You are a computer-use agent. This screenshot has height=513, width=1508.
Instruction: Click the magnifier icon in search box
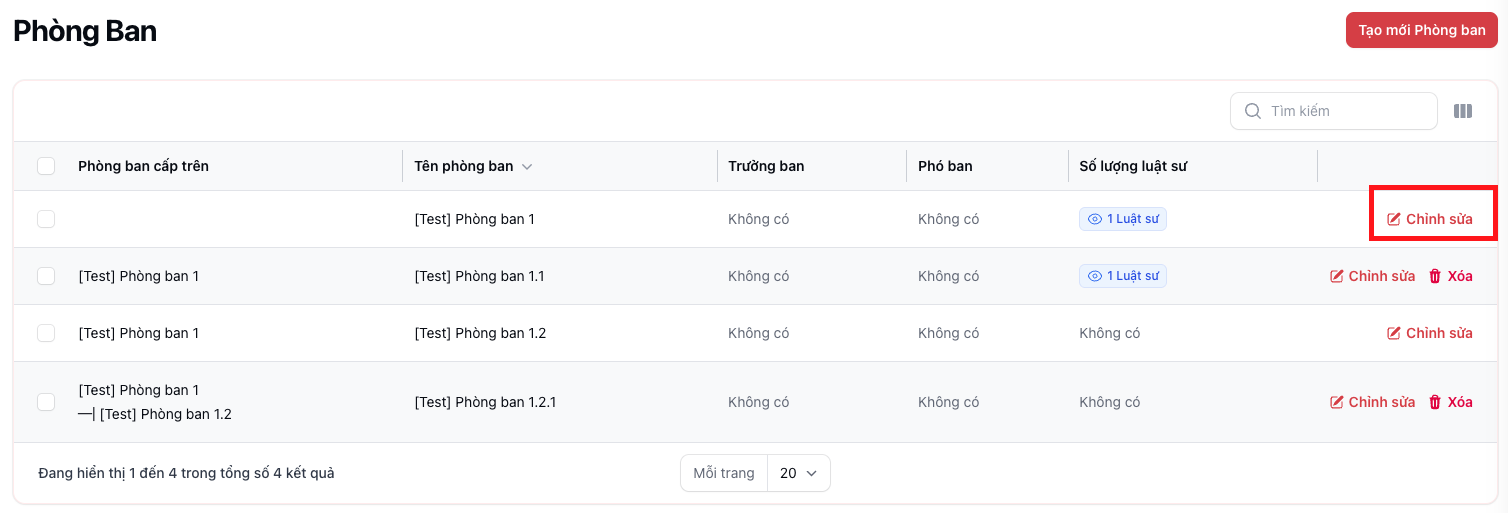point(1252,111)
